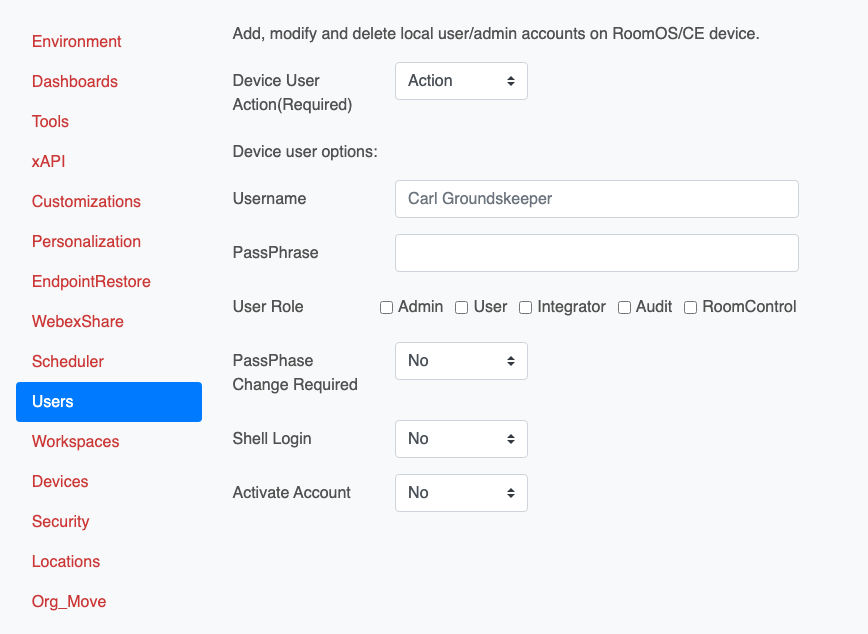Tick the Admin role checkbox
868x634 pixels.
click(386, 308)
